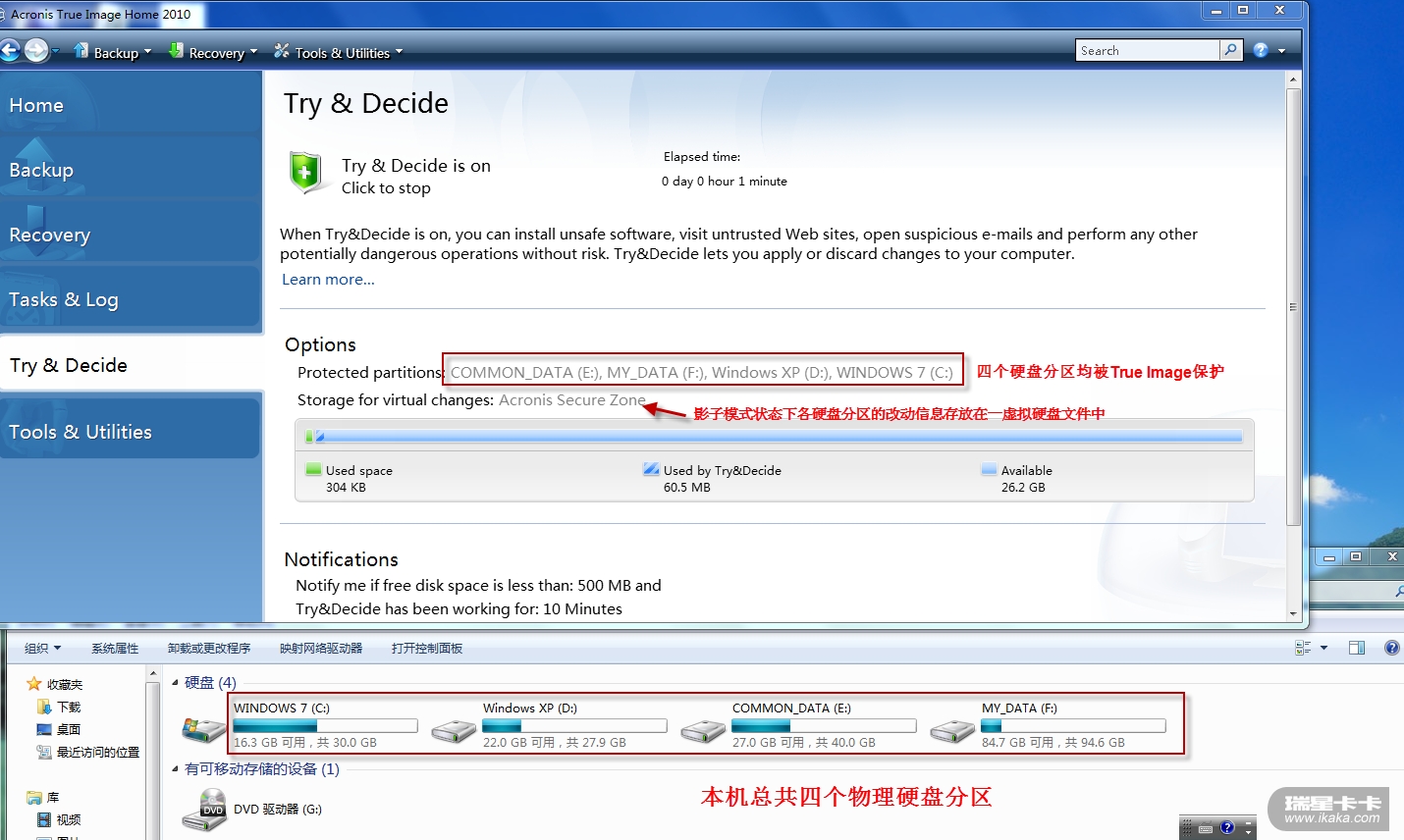Select Backup in the left sidebar

131,169
